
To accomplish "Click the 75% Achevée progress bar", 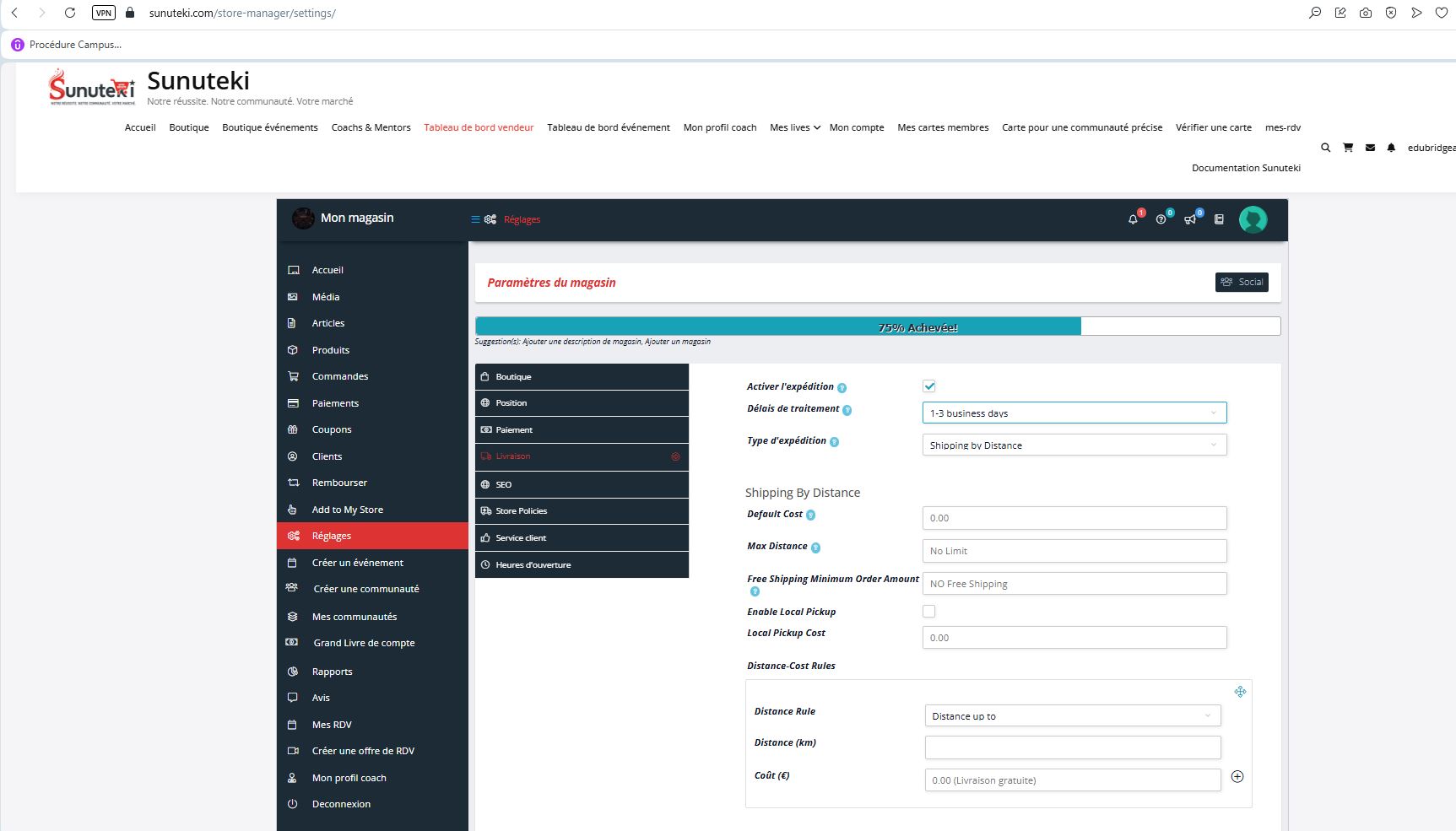I will tap(877, 327).
